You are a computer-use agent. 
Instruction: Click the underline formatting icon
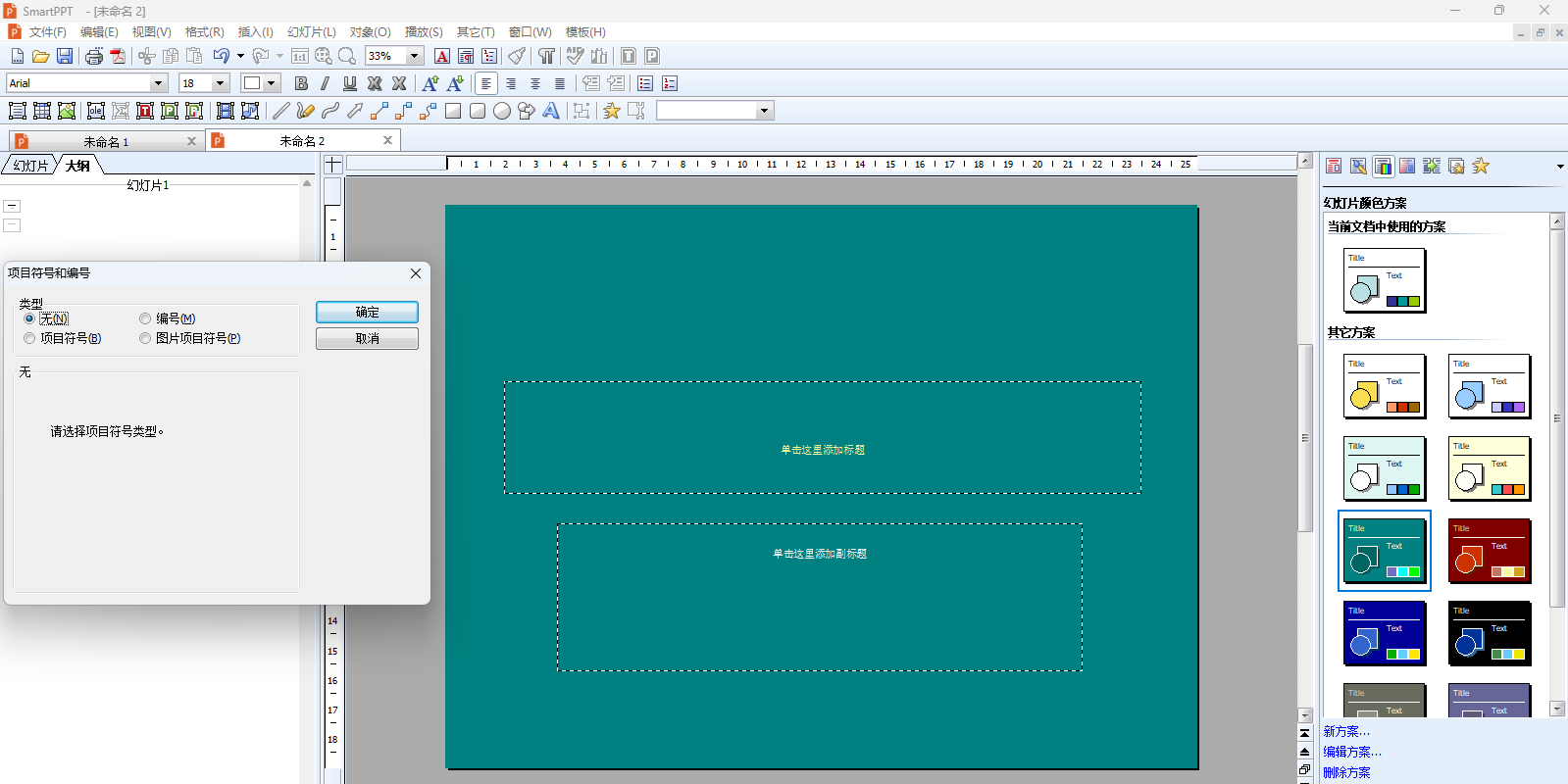click(x=350, y=83)
